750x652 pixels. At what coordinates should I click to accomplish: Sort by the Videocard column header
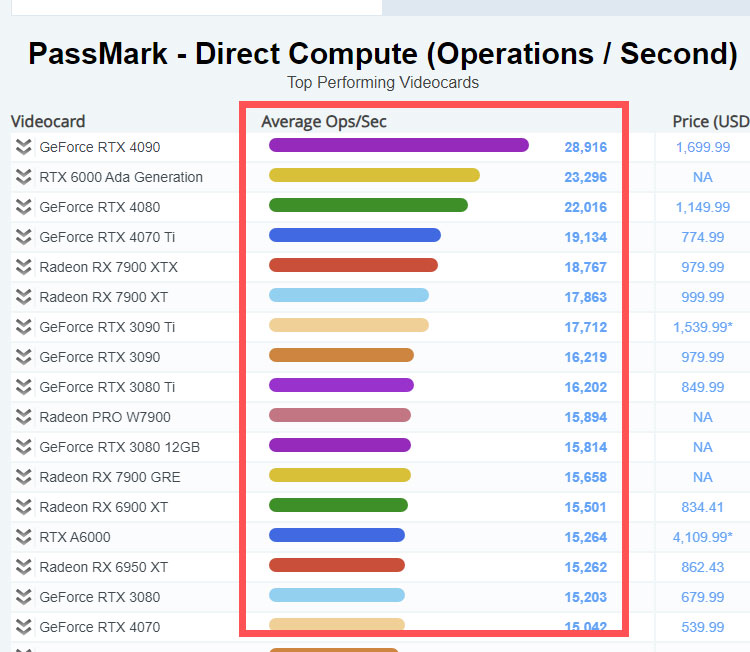pos(48,122)
